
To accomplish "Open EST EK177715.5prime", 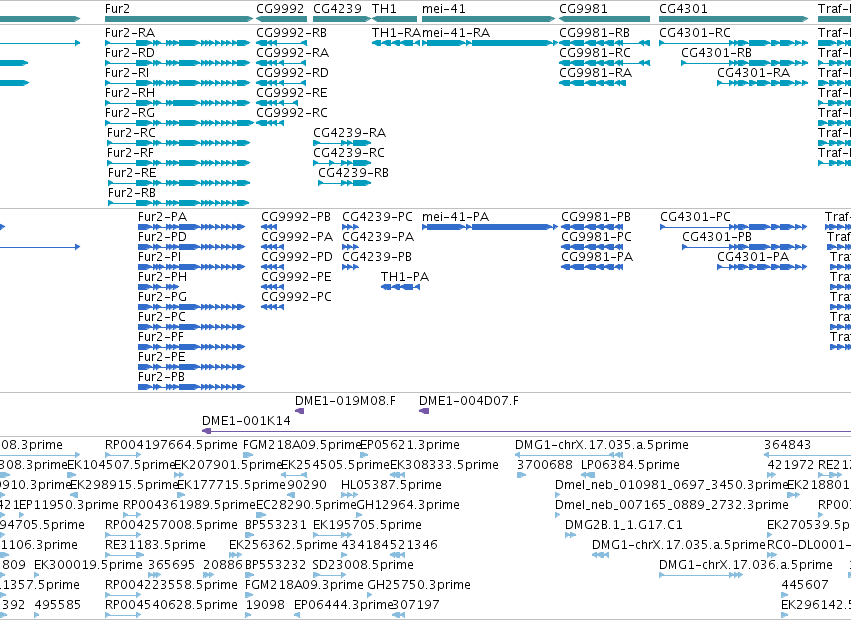I will click(x=231, y=485).
